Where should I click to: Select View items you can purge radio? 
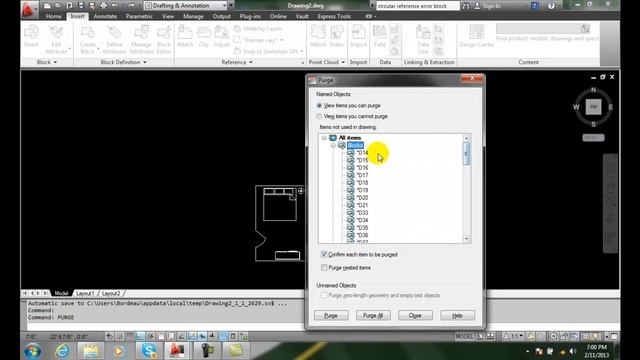(319, 105)
